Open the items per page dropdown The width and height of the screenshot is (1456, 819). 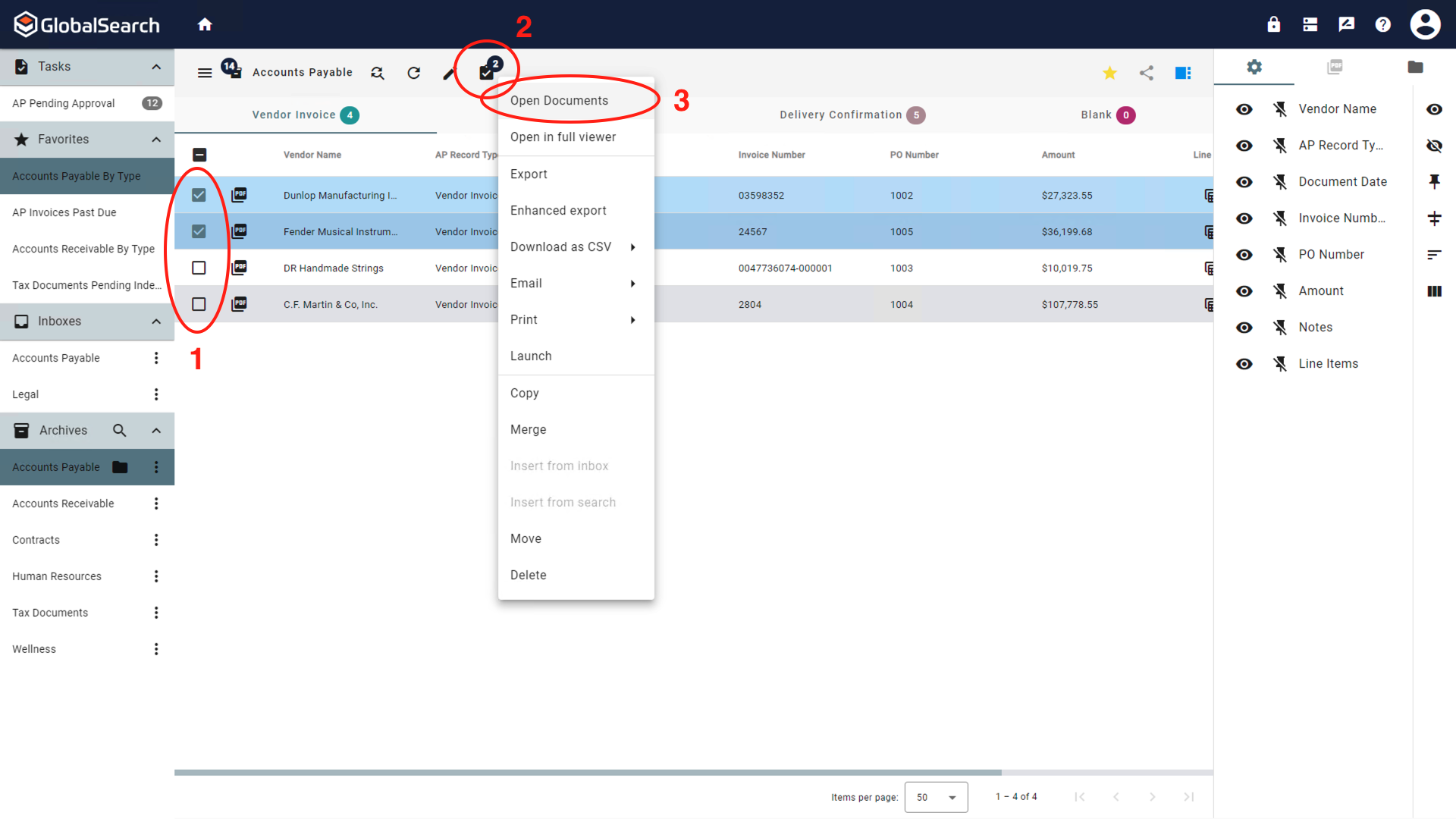[936, 797]
